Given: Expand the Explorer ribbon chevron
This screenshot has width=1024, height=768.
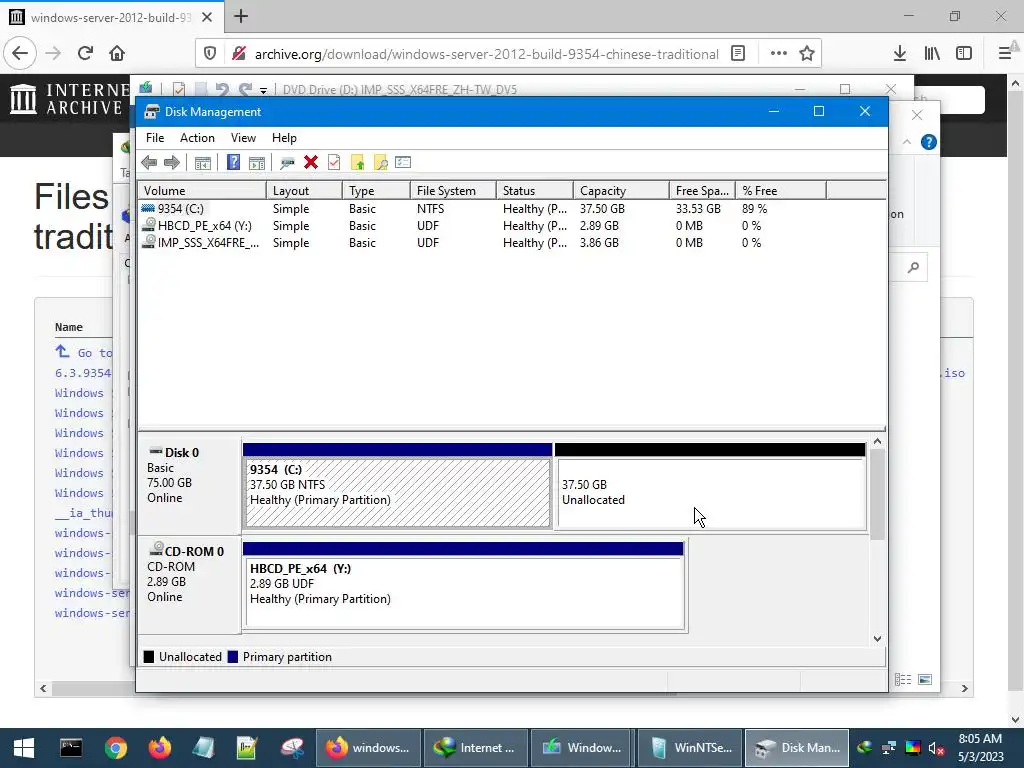Looking at the screenshot, I should [x=906, y=142].
